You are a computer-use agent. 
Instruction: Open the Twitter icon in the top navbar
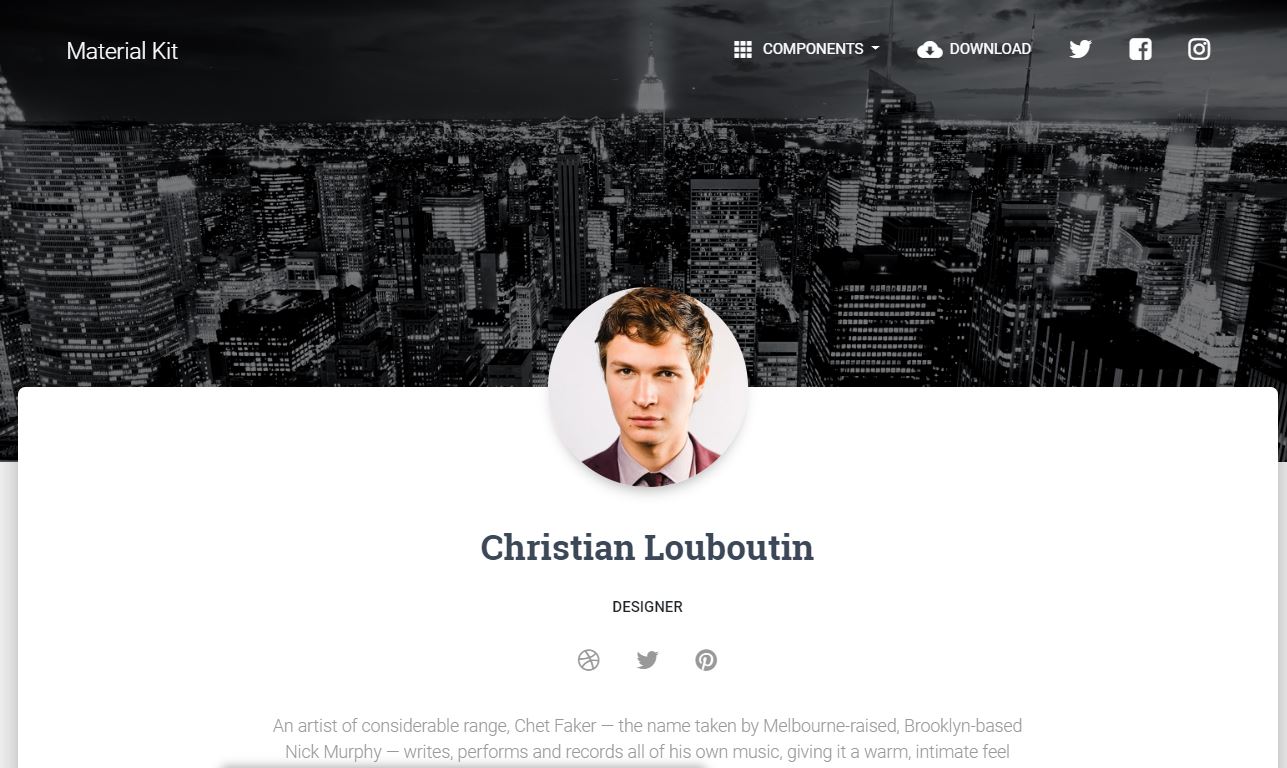[1080, 49]
